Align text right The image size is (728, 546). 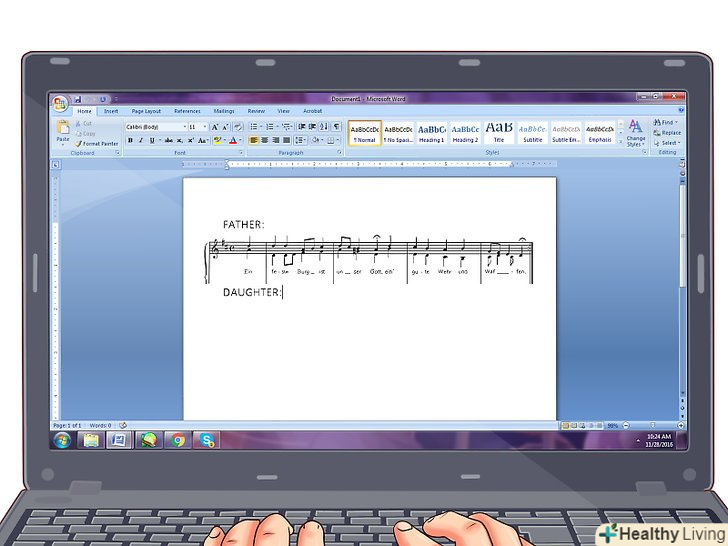(x=276, y=140)
